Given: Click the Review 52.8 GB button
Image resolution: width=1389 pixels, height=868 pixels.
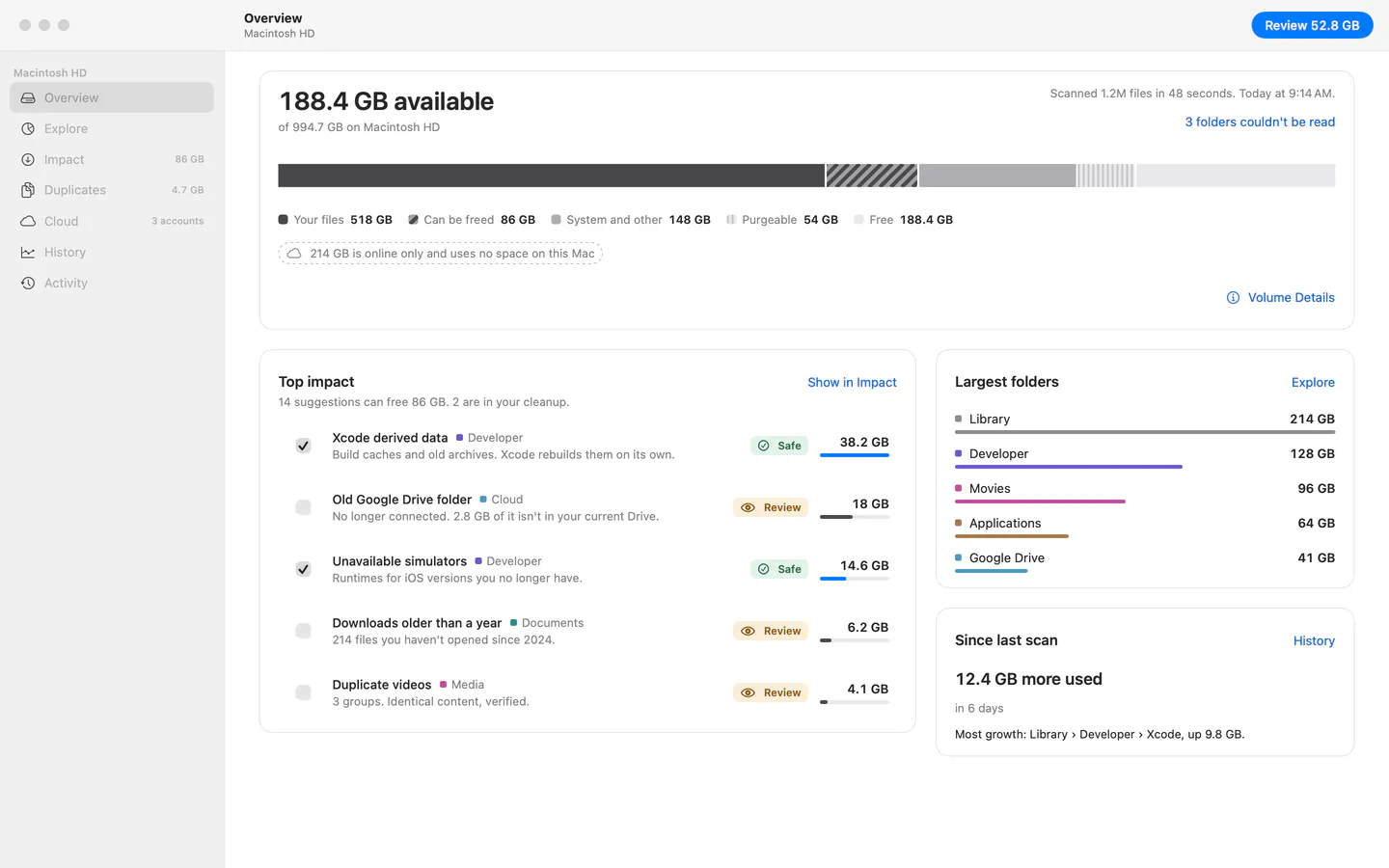Looking at the screenshot, I should click(1312, 25).
